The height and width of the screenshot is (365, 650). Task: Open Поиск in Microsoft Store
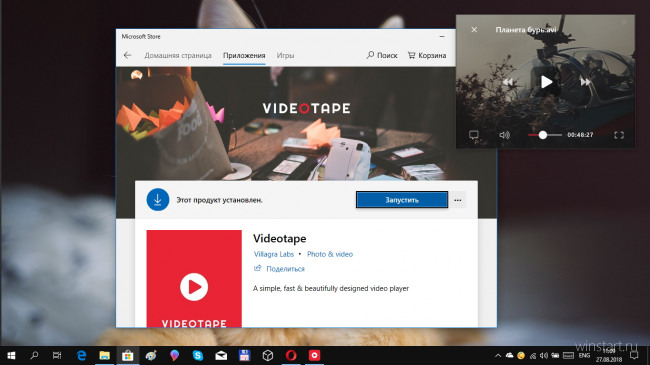pyautogui.click(x=382, y=55)
